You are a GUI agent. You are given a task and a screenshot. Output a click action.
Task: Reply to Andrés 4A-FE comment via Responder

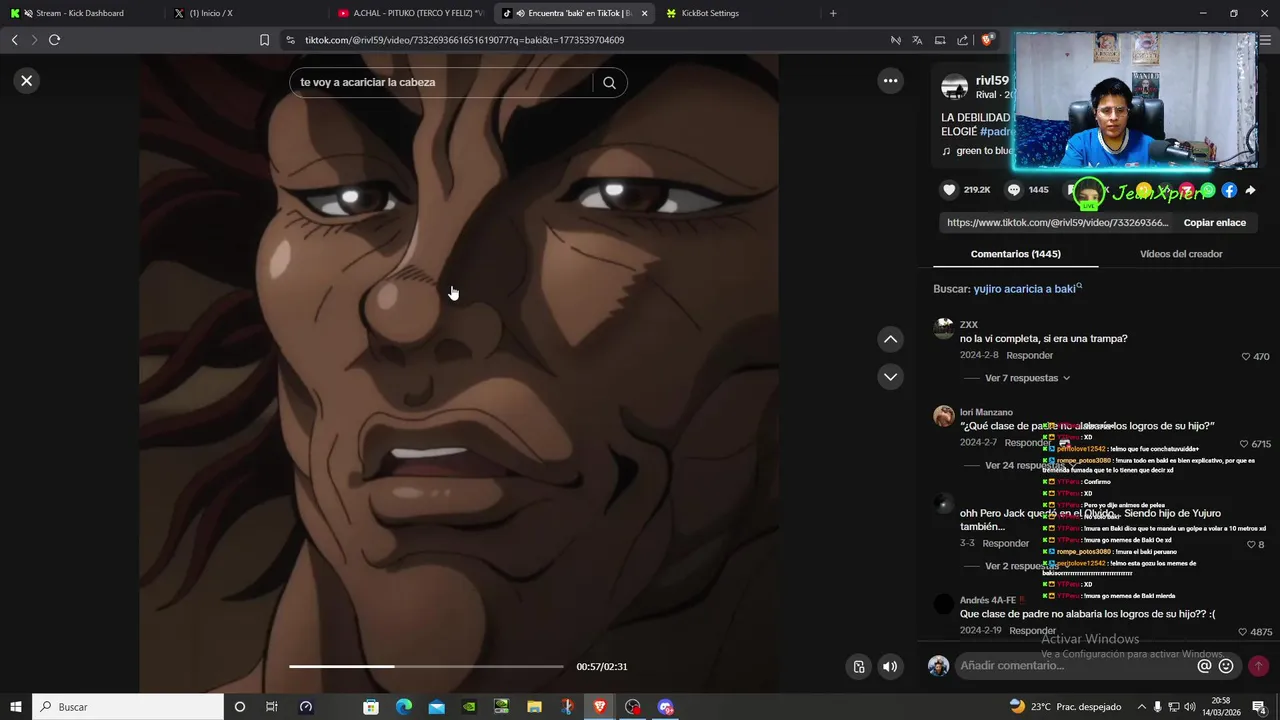pyautogui.click(x=1032, y=631)
